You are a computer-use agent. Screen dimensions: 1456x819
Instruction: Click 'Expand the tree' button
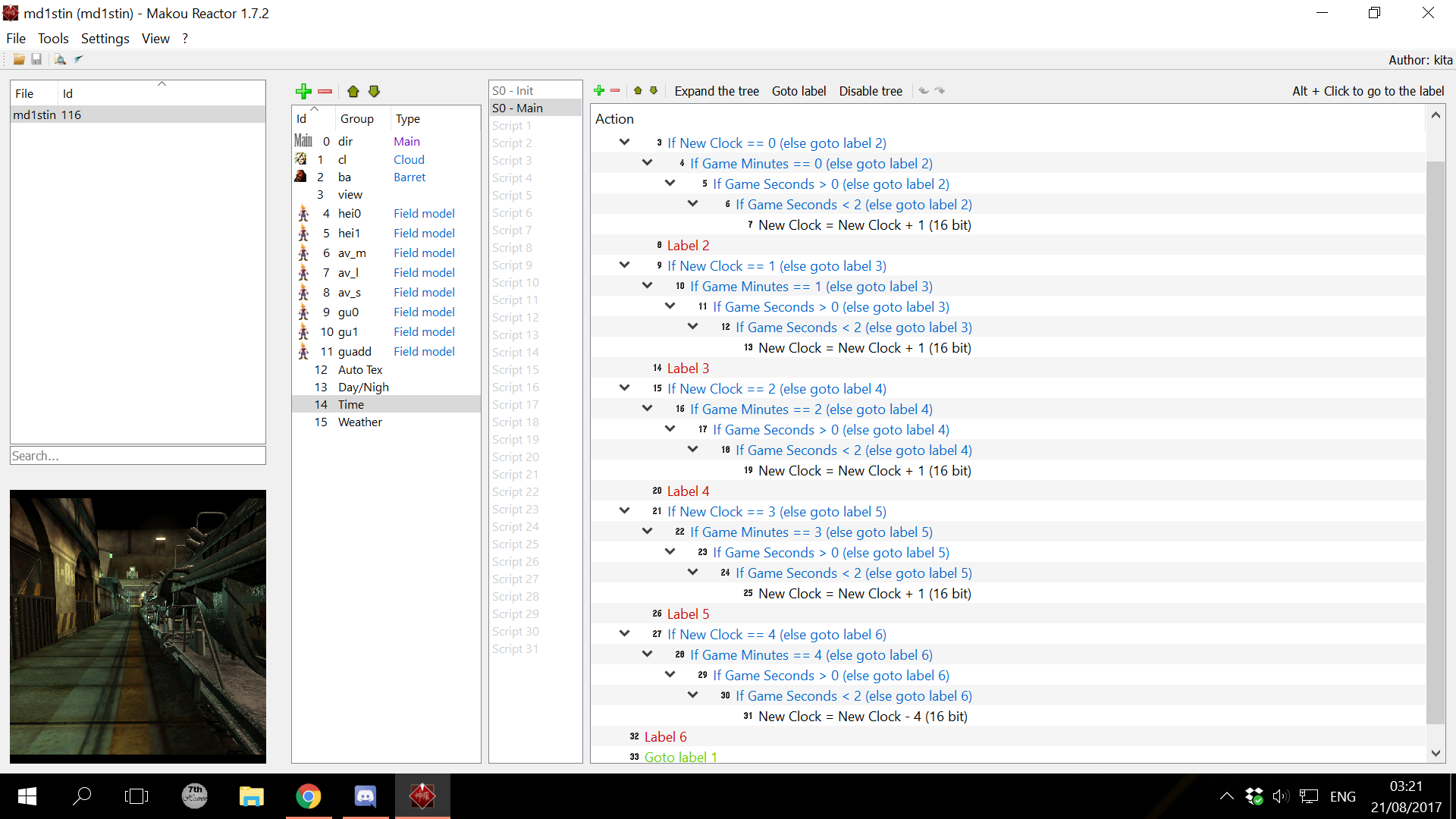[717, 91]
